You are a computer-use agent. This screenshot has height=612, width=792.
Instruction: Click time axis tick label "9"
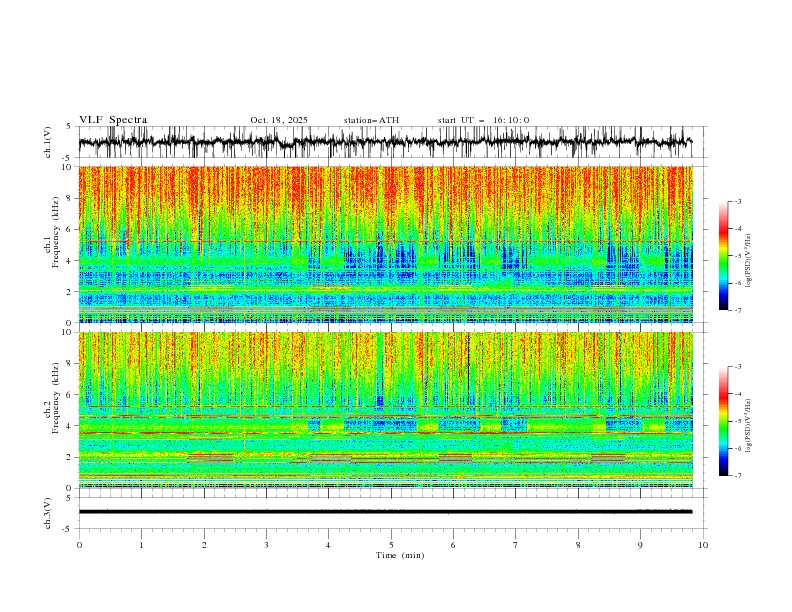pos(640,545)
